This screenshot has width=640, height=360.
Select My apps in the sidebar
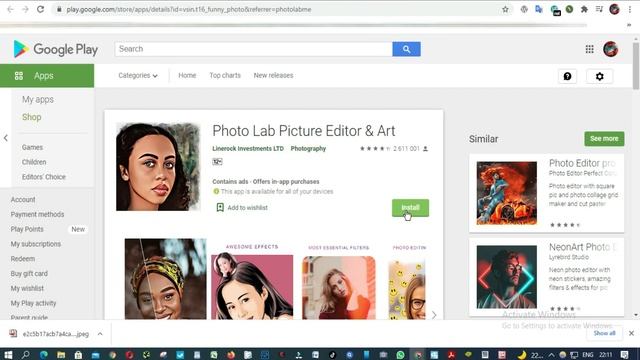pos(38,100)
